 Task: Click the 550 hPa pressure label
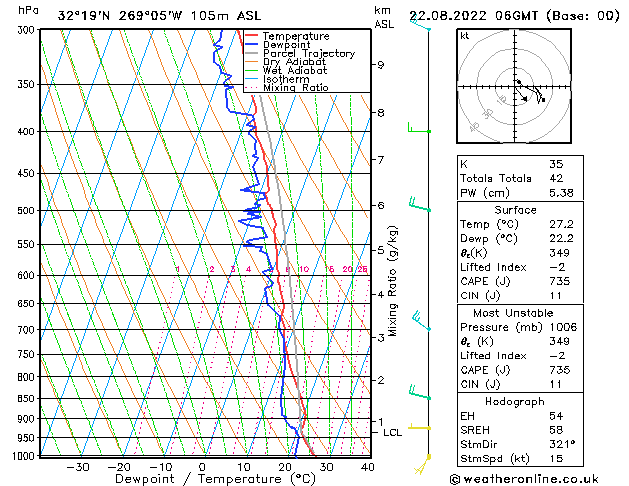coord(28,245)
